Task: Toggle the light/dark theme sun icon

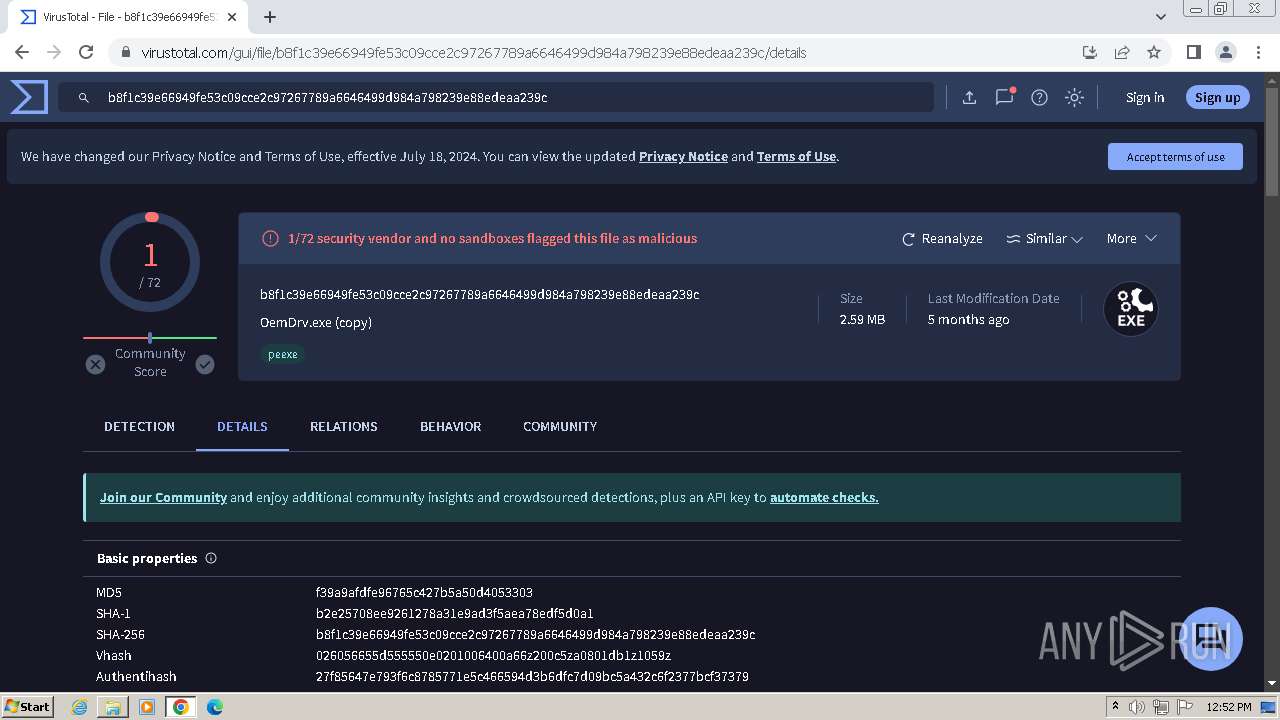Action: [1074, 97]
